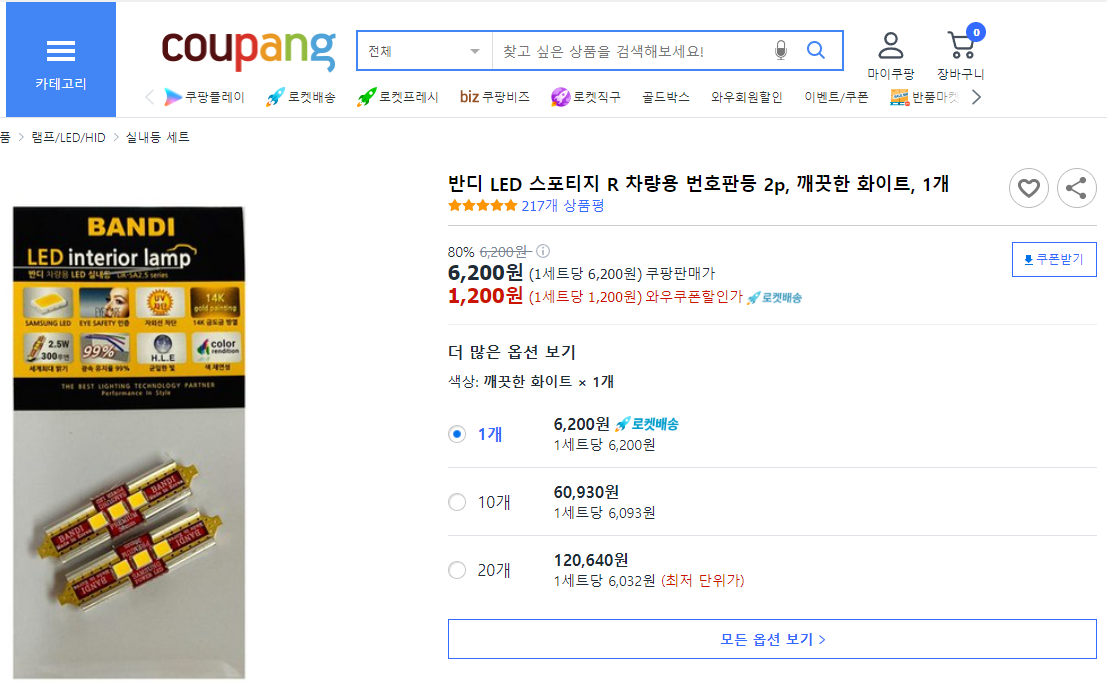Screen dimensions: 1107x683
Task: Open 와우회원할인 menu link
Action: click(746, 97)
